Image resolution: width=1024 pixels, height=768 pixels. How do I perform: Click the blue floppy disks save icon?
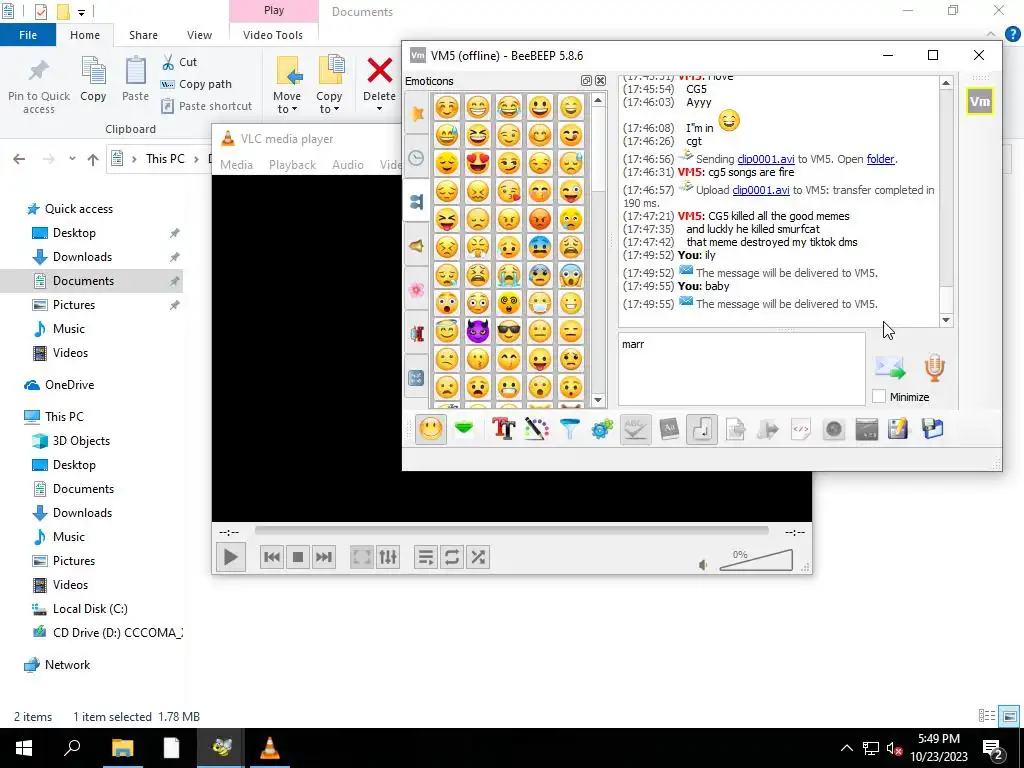932,429
